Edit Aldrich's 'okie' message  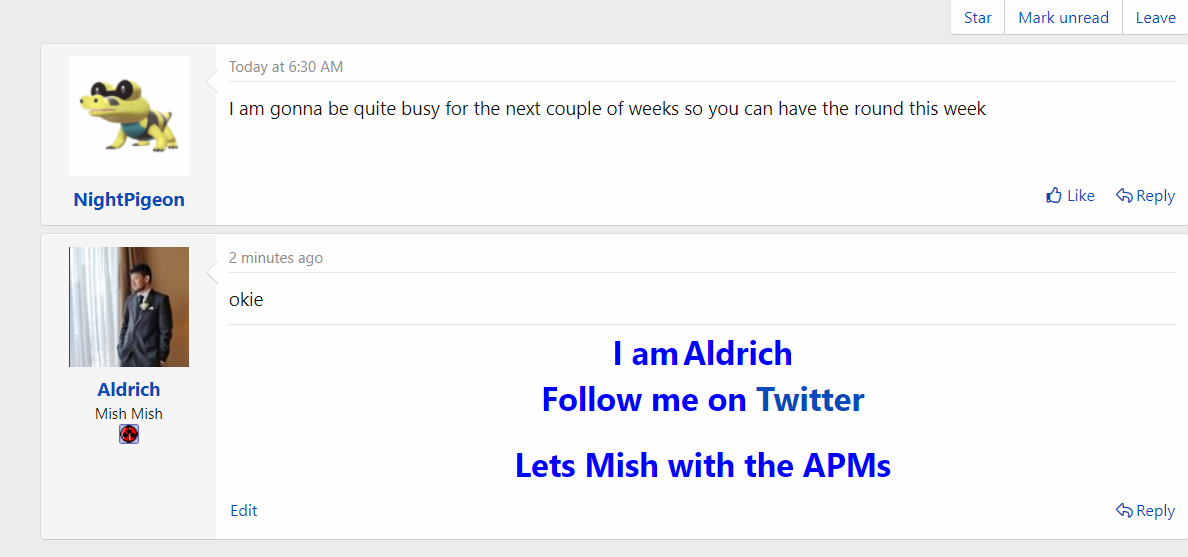tap(244, 511)
